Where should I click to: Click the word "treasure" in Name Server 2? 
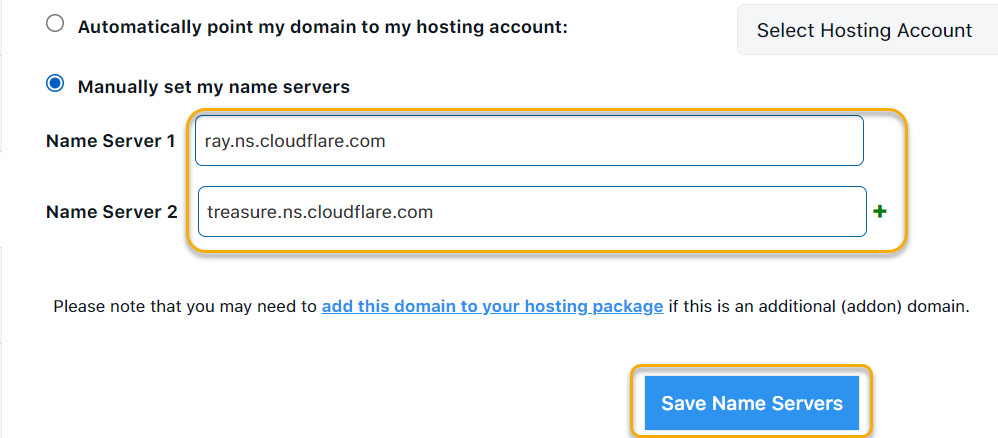(x=239, y=212)
